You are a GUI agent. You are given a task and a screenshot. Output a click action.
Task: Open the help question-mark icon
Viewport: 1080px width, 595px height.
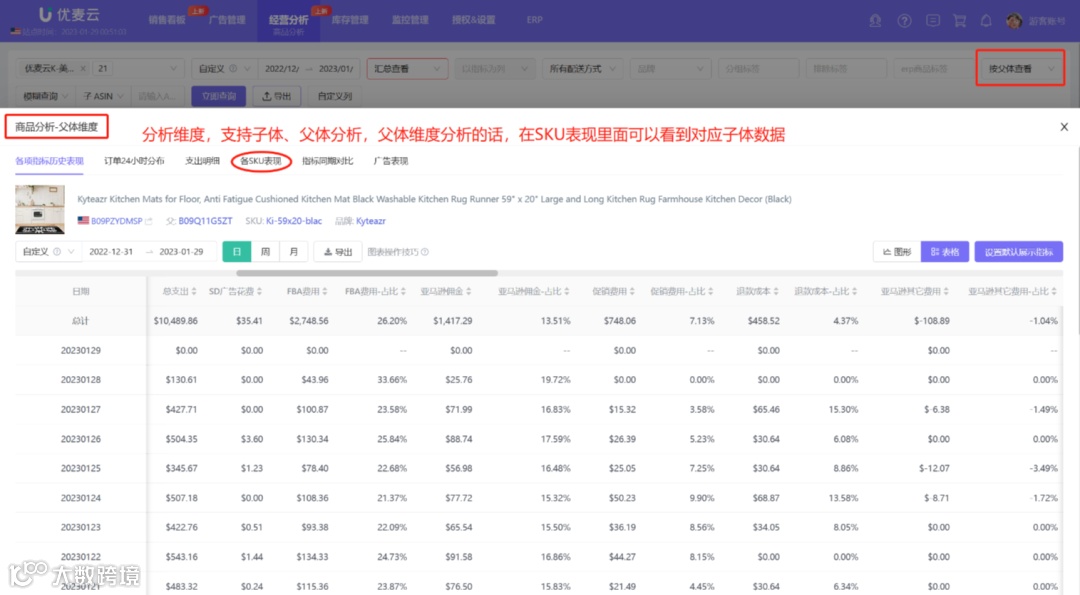click(x=904, y=21)
